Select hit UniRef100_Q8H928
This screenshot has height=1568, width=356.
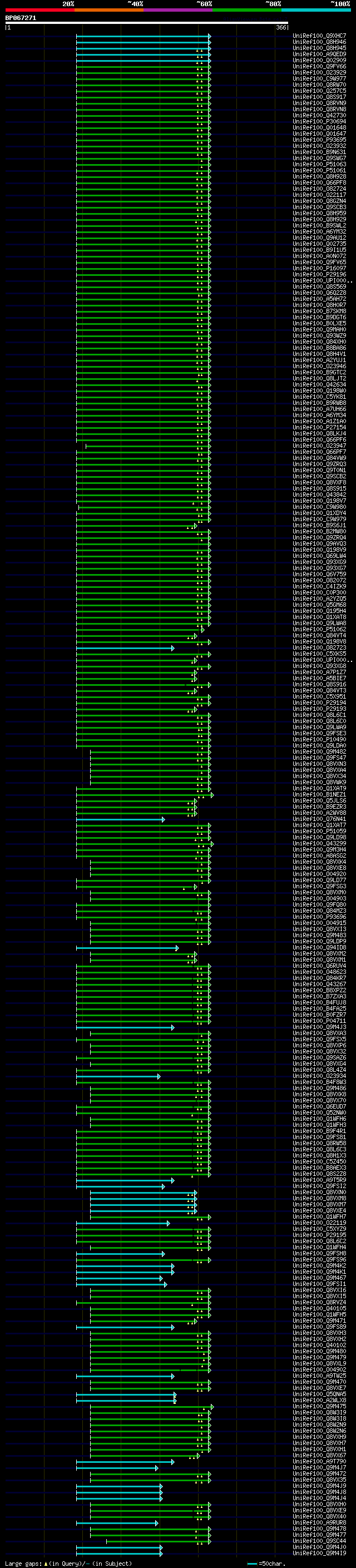[319, 176]
